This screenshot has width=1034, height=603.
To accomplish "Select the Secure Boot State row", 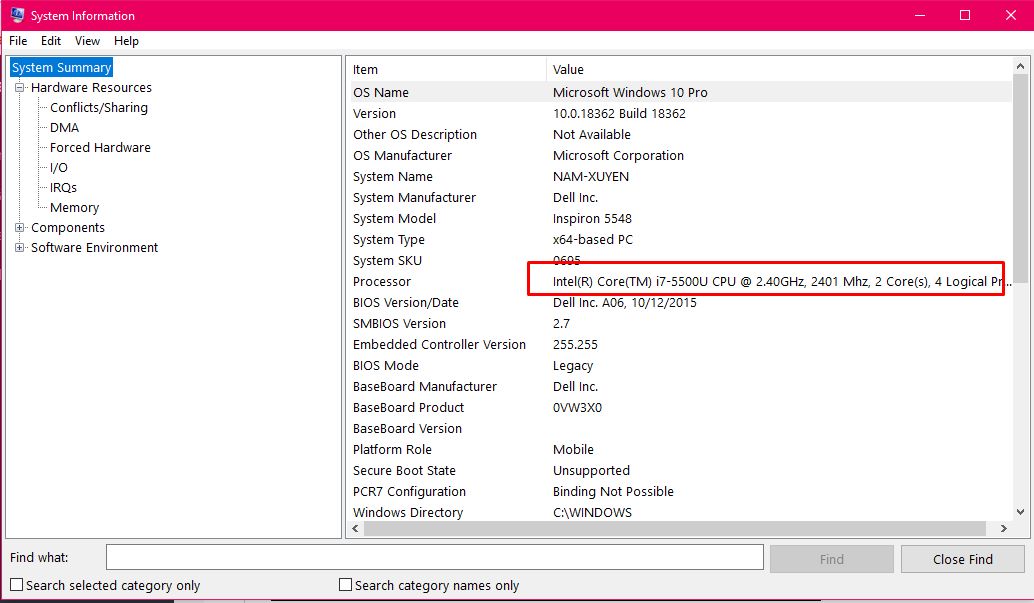I will point(679,470).
